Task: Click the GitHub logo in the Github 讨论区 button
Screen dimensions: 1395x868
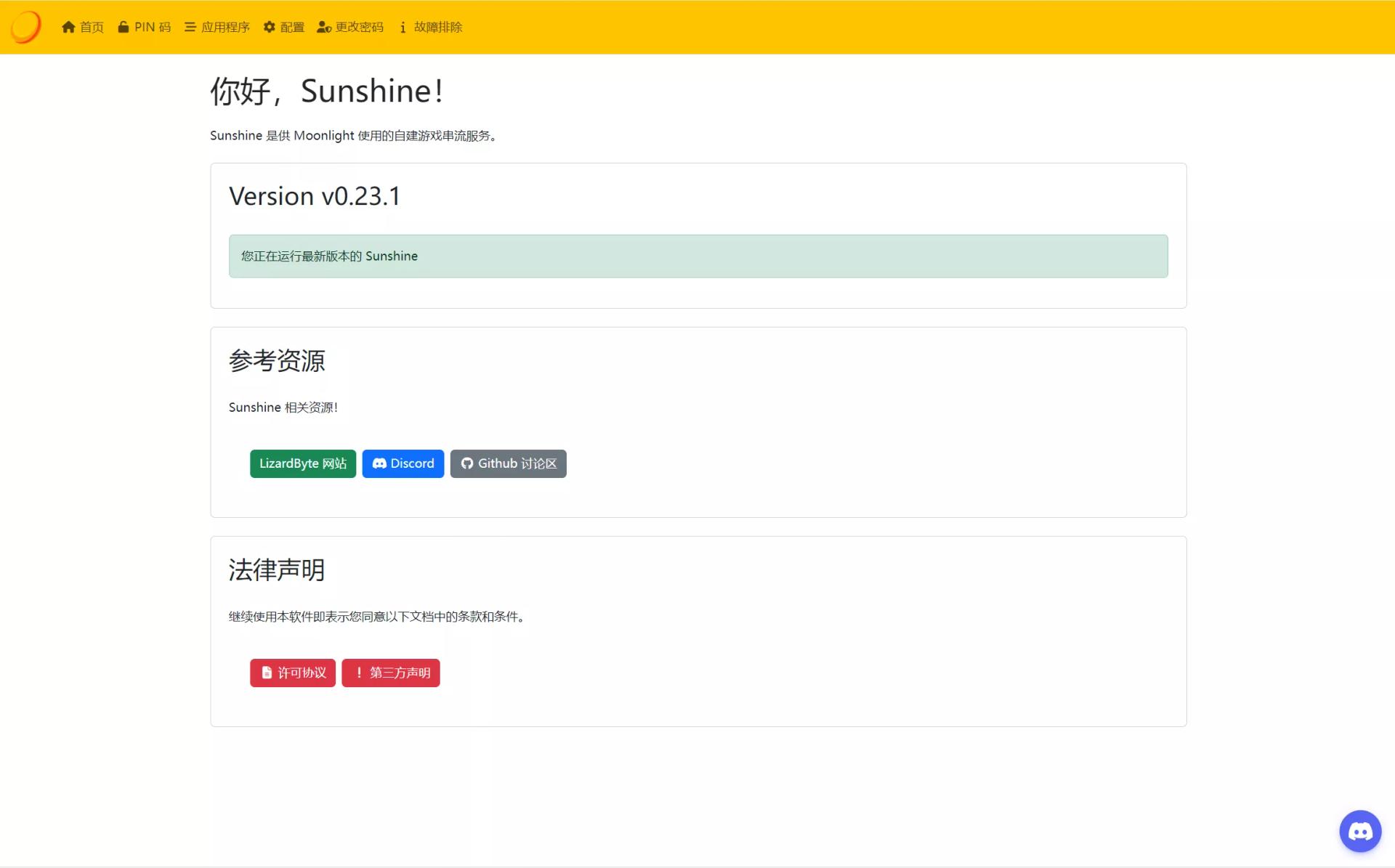Action: click(467, 463)
